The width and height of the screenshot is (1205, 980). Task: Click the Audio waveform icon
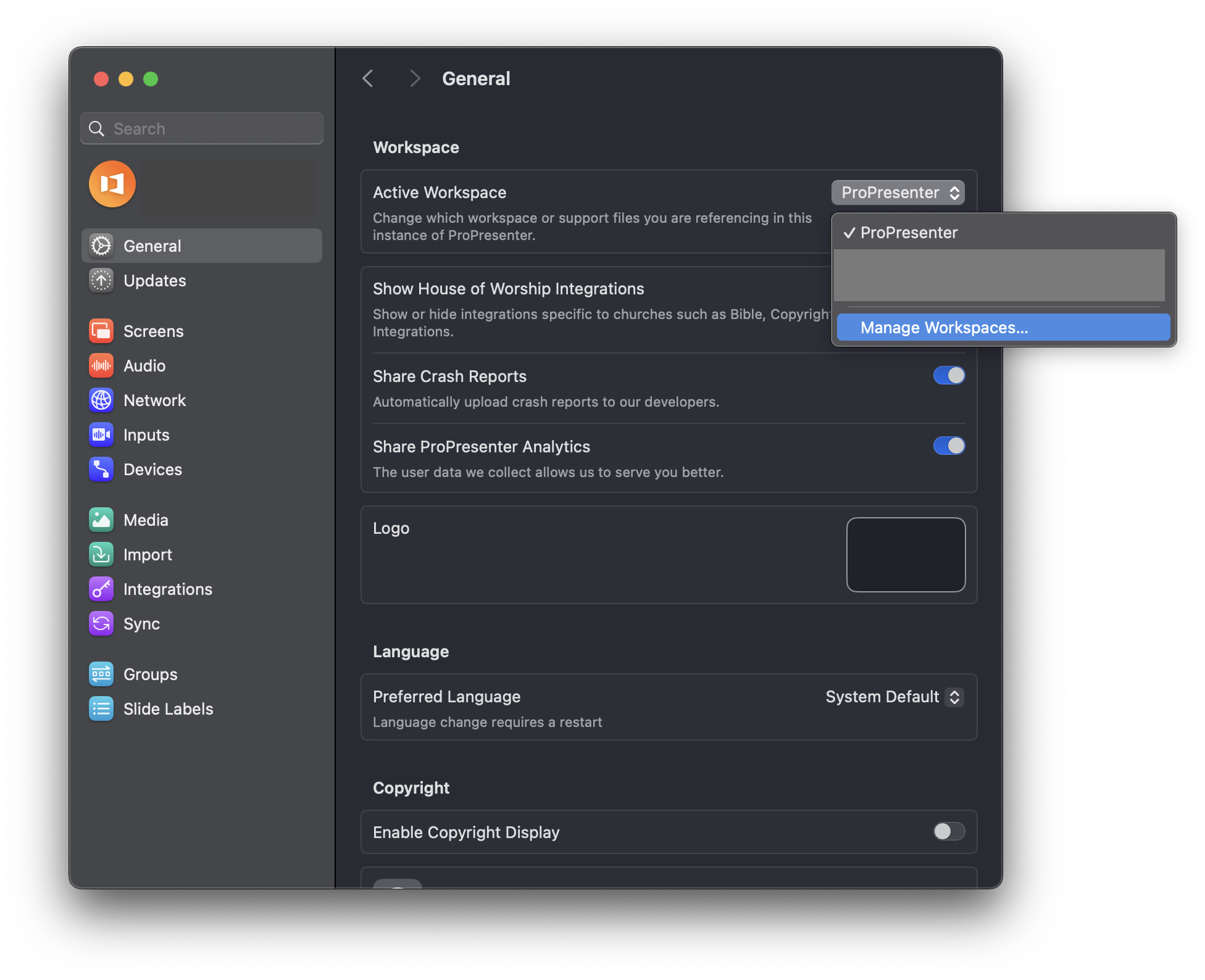(x=101, y=366)
